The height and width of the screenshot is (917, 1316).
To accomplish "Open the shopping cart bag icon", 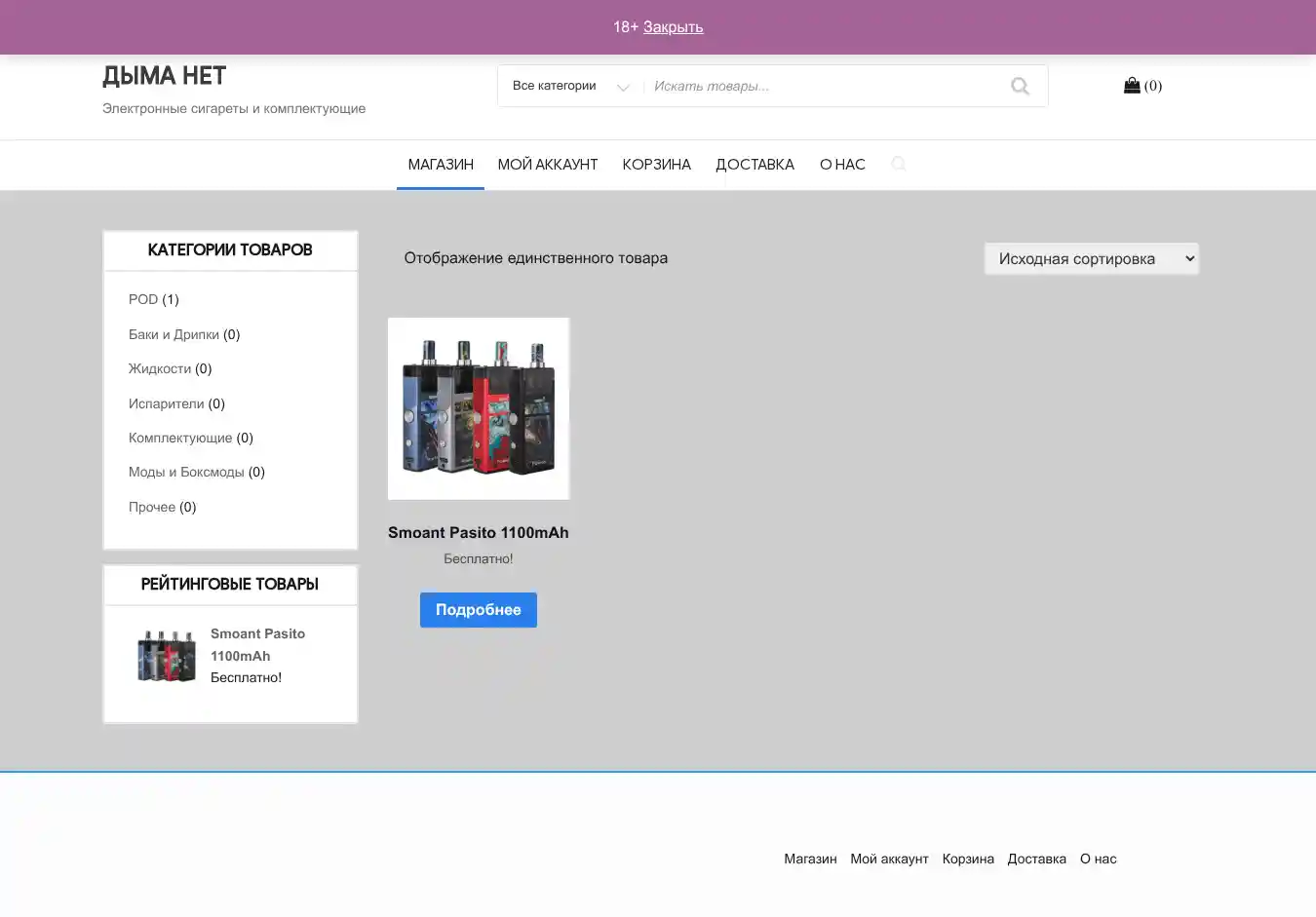I will [x=1132, y=86].
